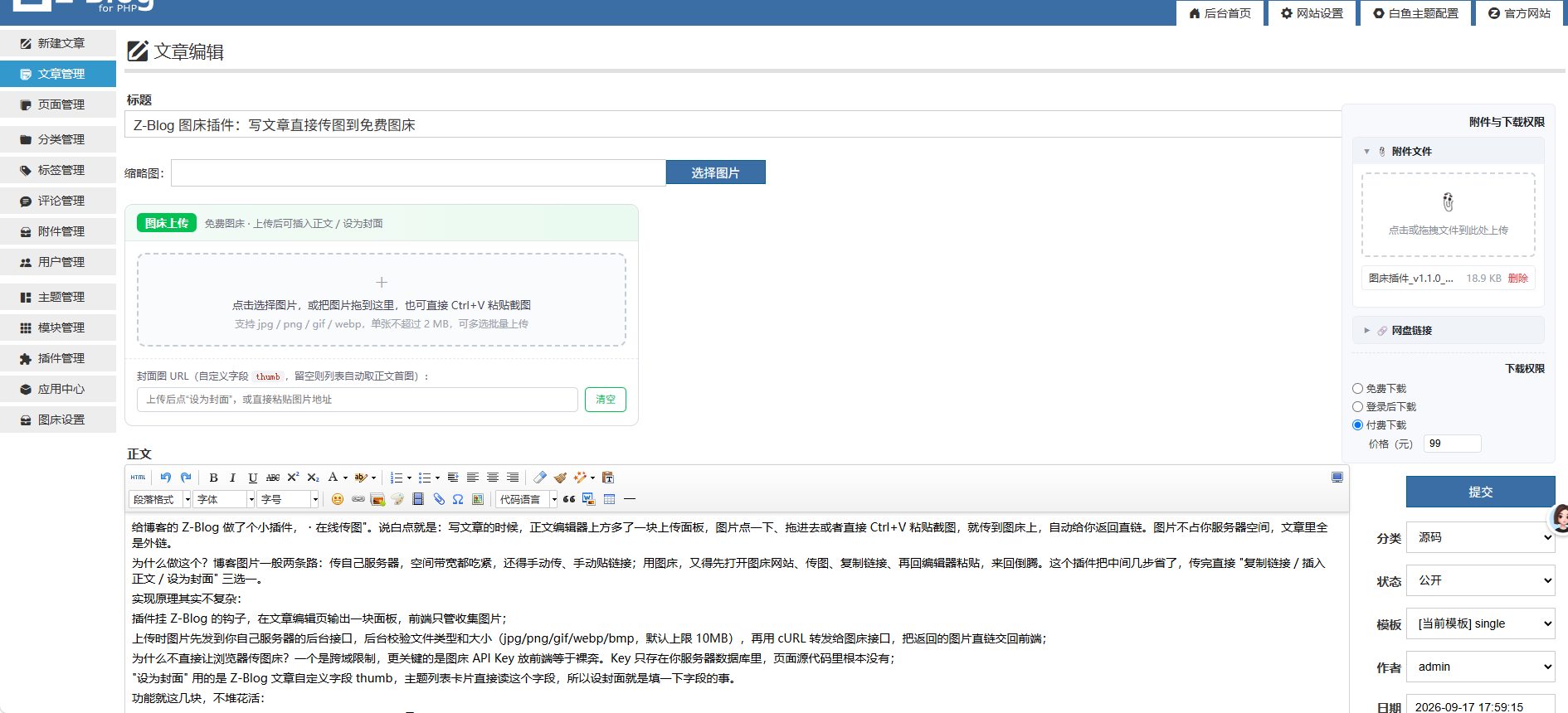The height and width of the screenshot is (713, 1568).
Task: Open 文章管理 in sidebar
Action: tap(58, 74)
